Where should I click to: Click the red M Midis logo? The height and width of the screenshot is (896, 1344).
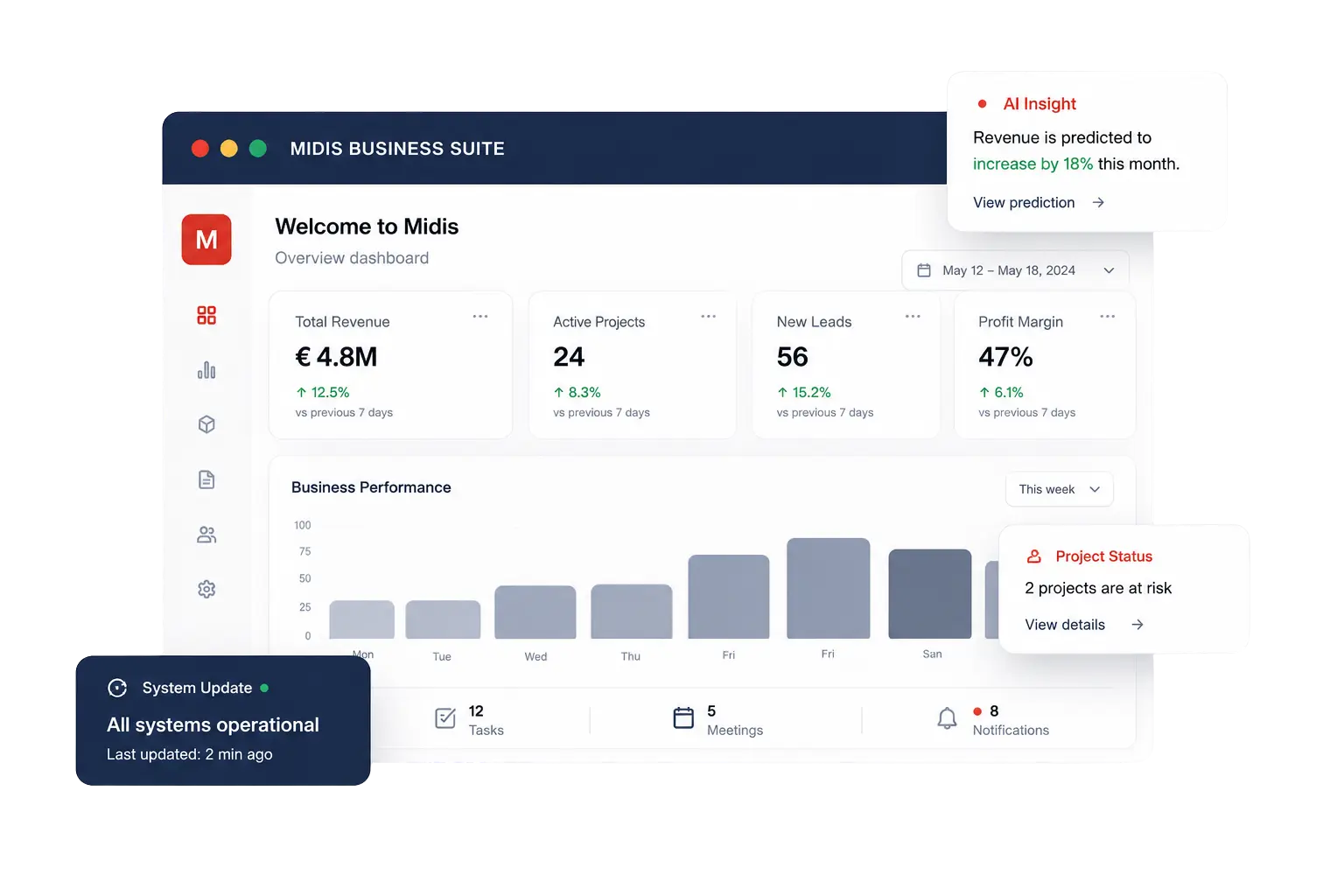pos(206,239)
